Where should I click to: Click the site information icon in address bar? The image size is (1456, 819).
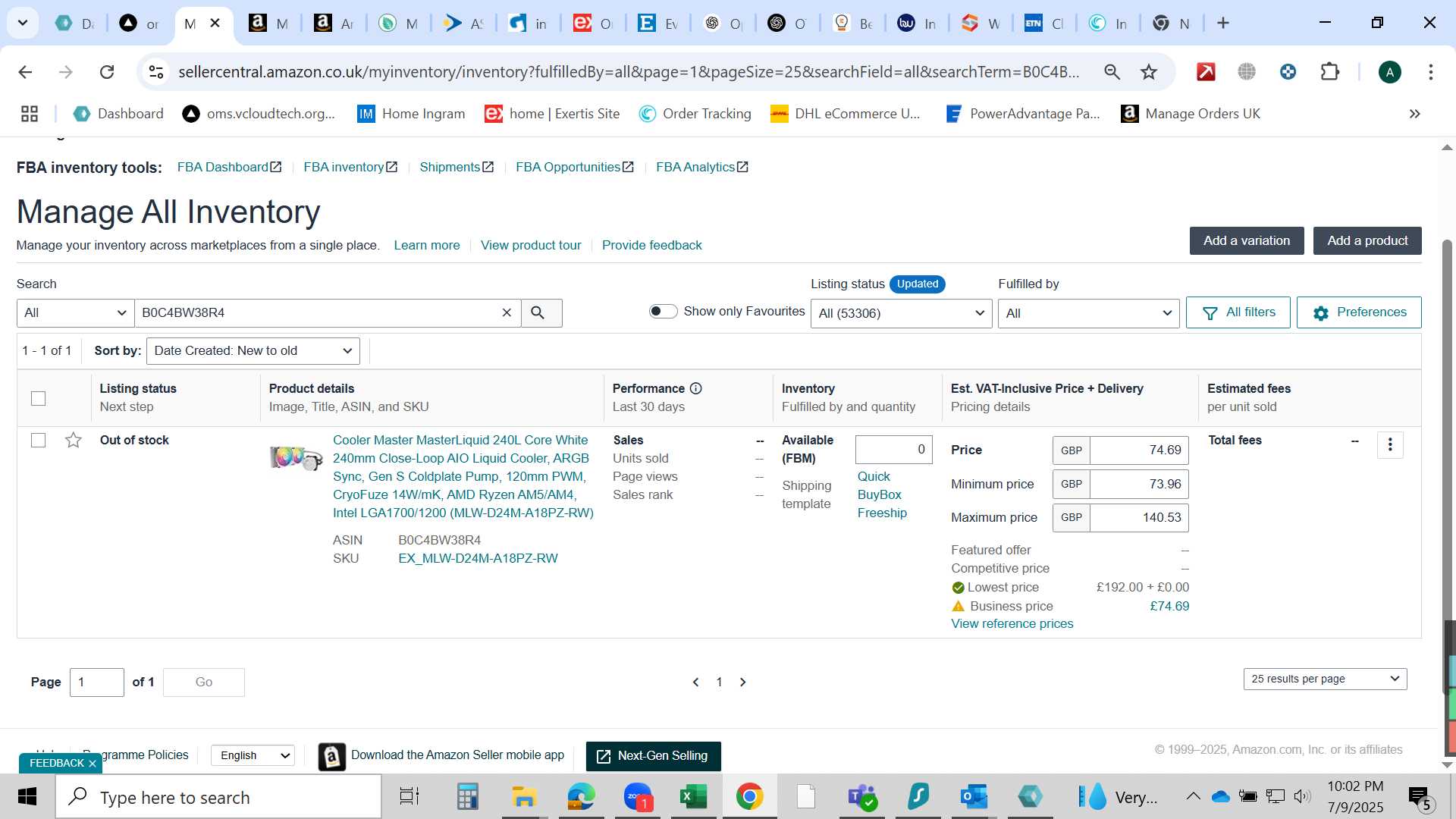tap(156, 72)
